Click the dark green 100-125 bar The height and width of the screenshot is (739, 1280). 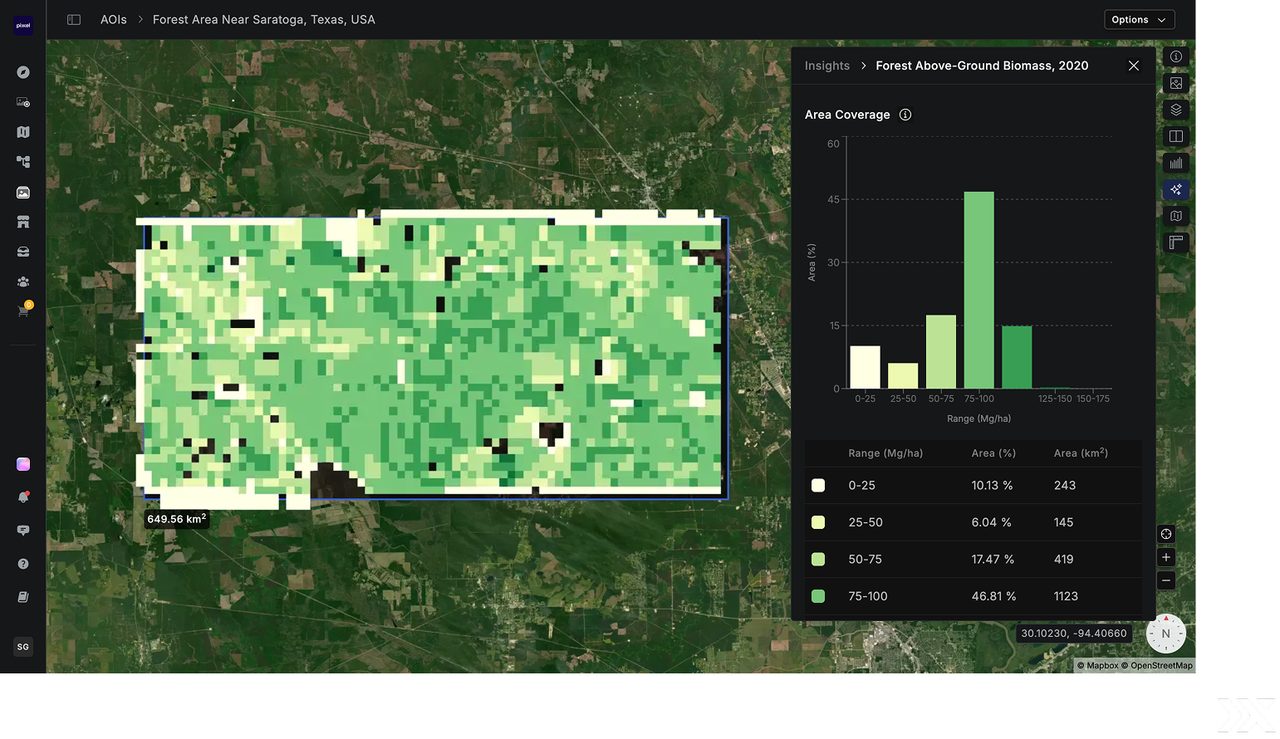pyautogui.click(x=1017, y=357)
